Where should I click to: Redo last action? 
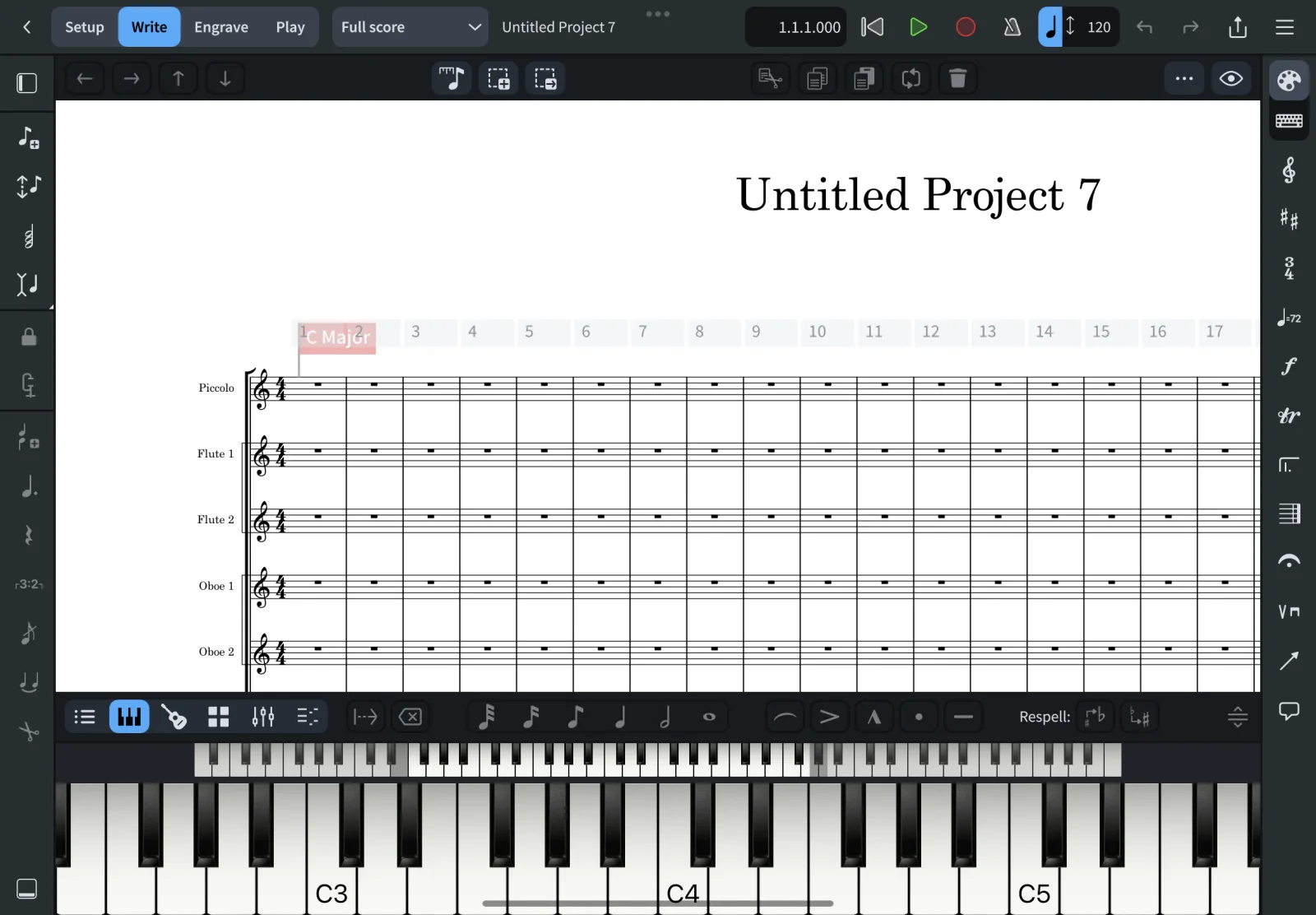[x=1190, y=27]
